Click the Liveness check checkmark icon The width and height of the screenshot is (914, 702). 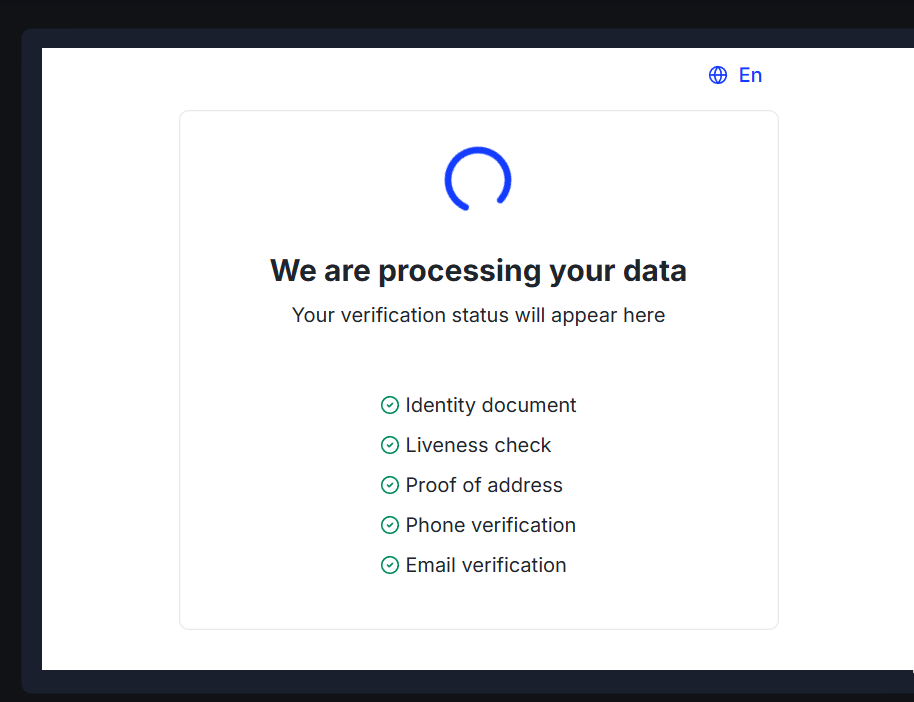point(390,445)
